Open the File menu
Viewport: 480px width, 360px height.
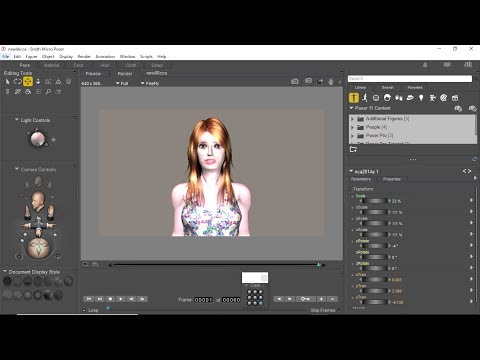point(6,56)
